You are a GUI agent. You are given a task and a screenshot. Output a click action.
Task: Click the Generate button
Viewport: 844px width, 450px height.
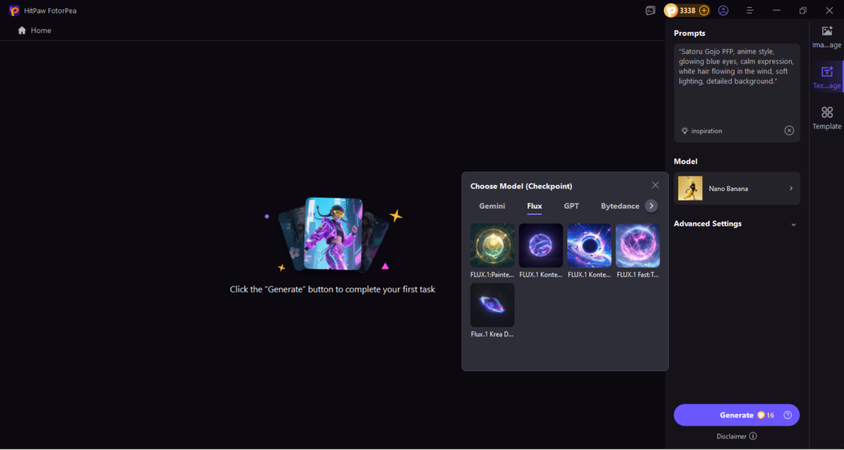tap(736, 415)
